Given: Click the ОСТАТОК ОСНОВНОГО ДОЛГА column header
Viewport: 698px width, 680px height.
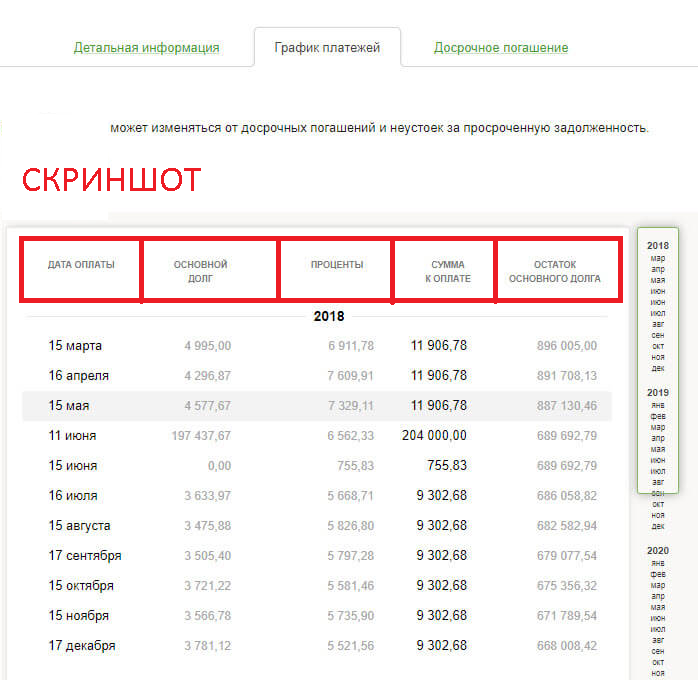Looking at the screenshot, I should 555,271.
